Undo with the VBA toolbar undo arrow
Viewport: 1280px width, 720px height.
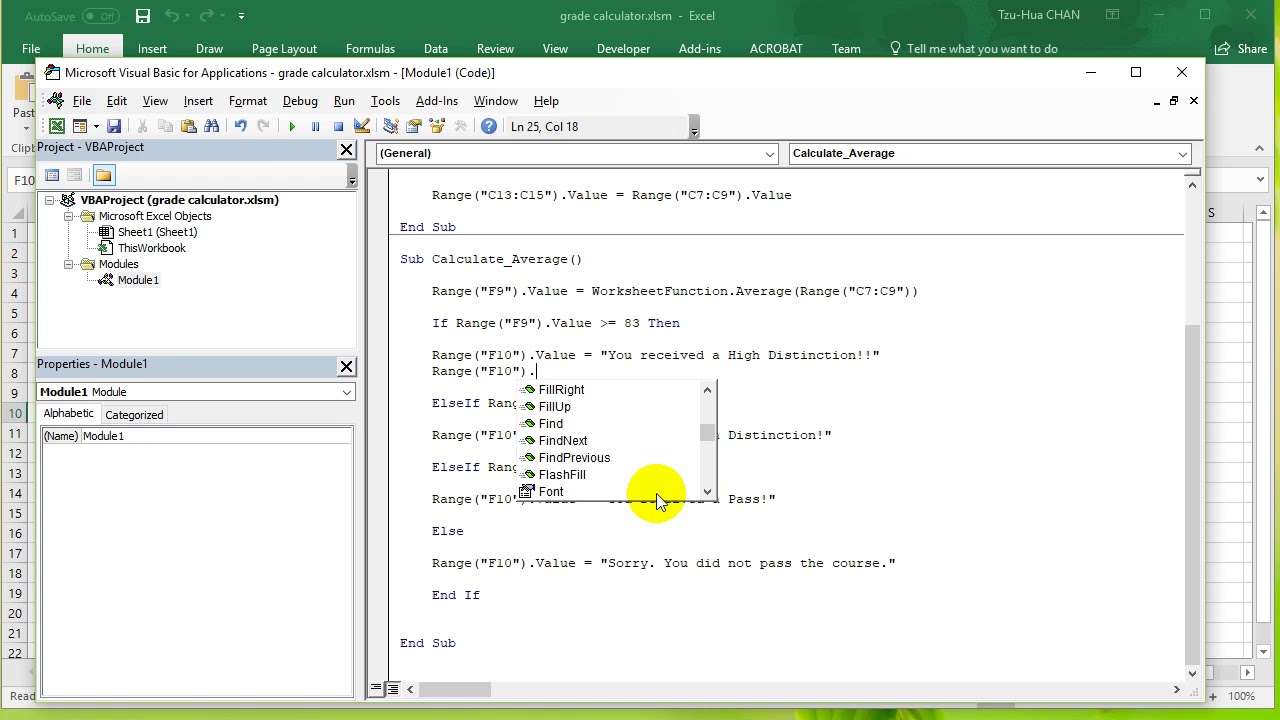click(240, 126)
